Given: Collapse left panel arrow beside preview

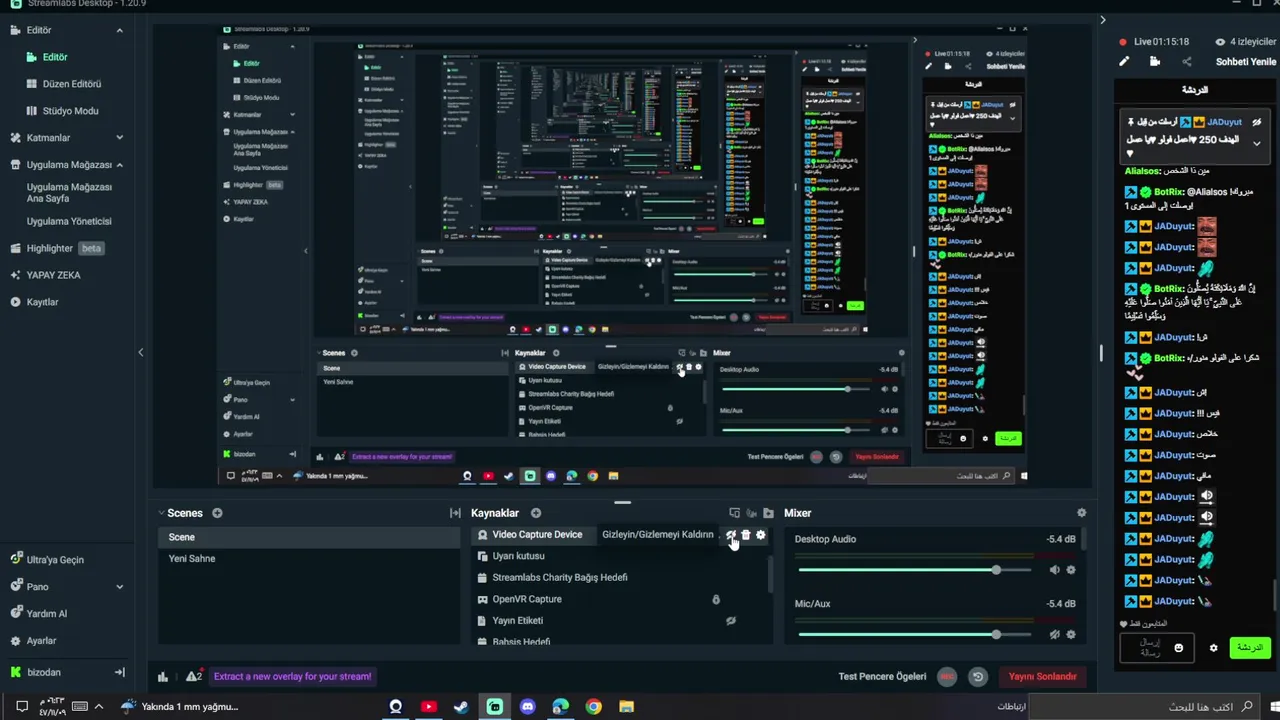Looking at the screenshot, I should click(140, 352).
